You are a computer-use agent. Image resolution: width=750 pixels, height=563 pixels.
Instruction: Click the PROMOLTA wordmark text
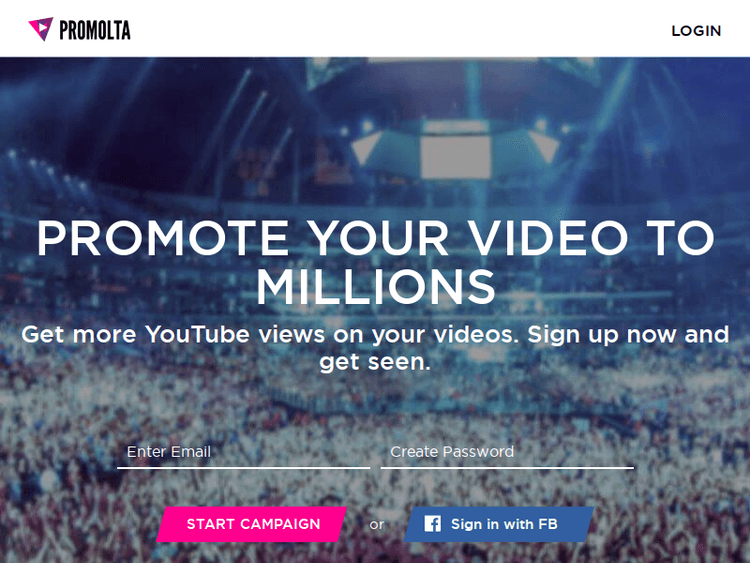point(95,30)
